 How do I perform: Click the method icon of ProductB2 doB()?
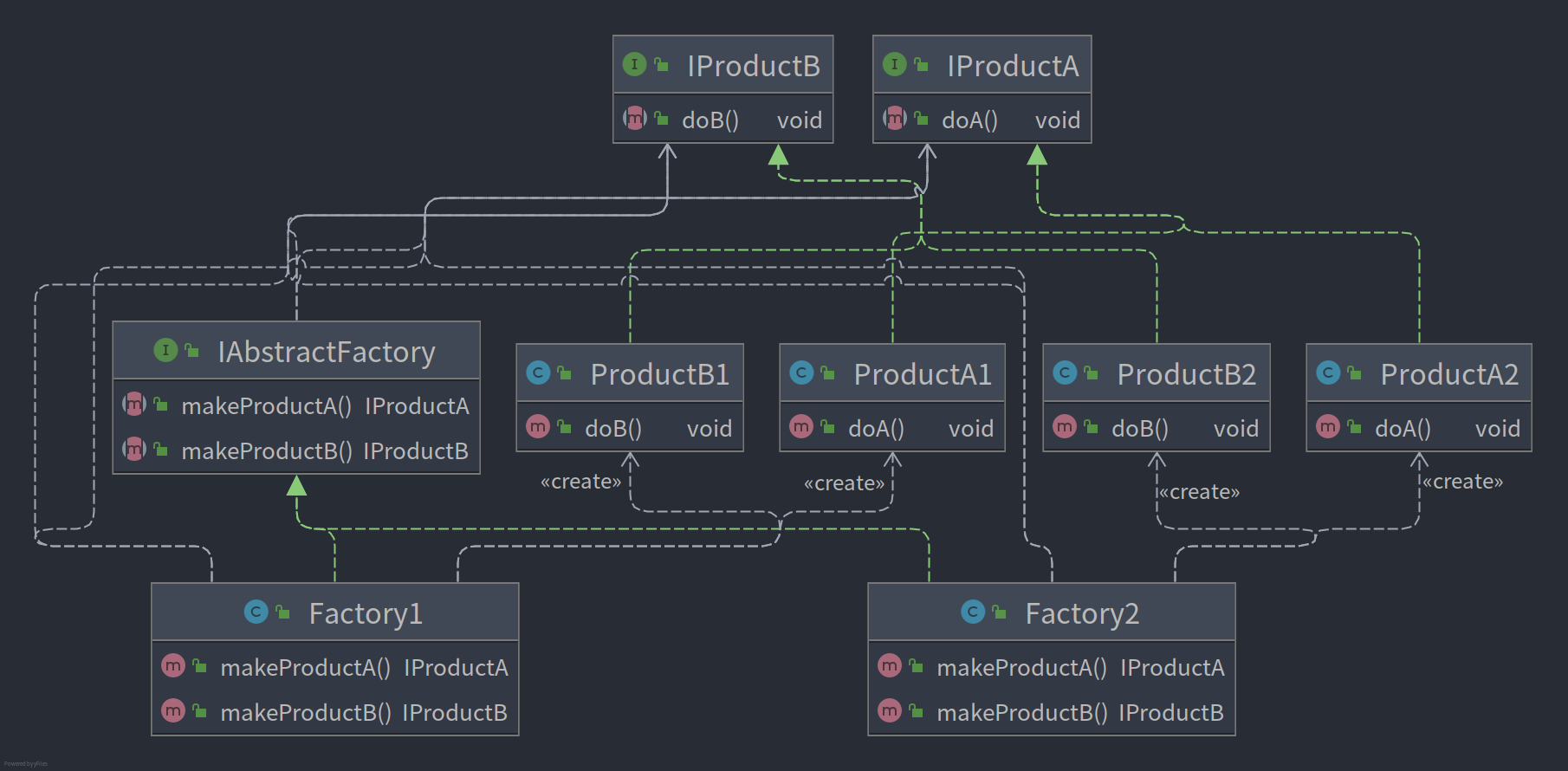1065,426
